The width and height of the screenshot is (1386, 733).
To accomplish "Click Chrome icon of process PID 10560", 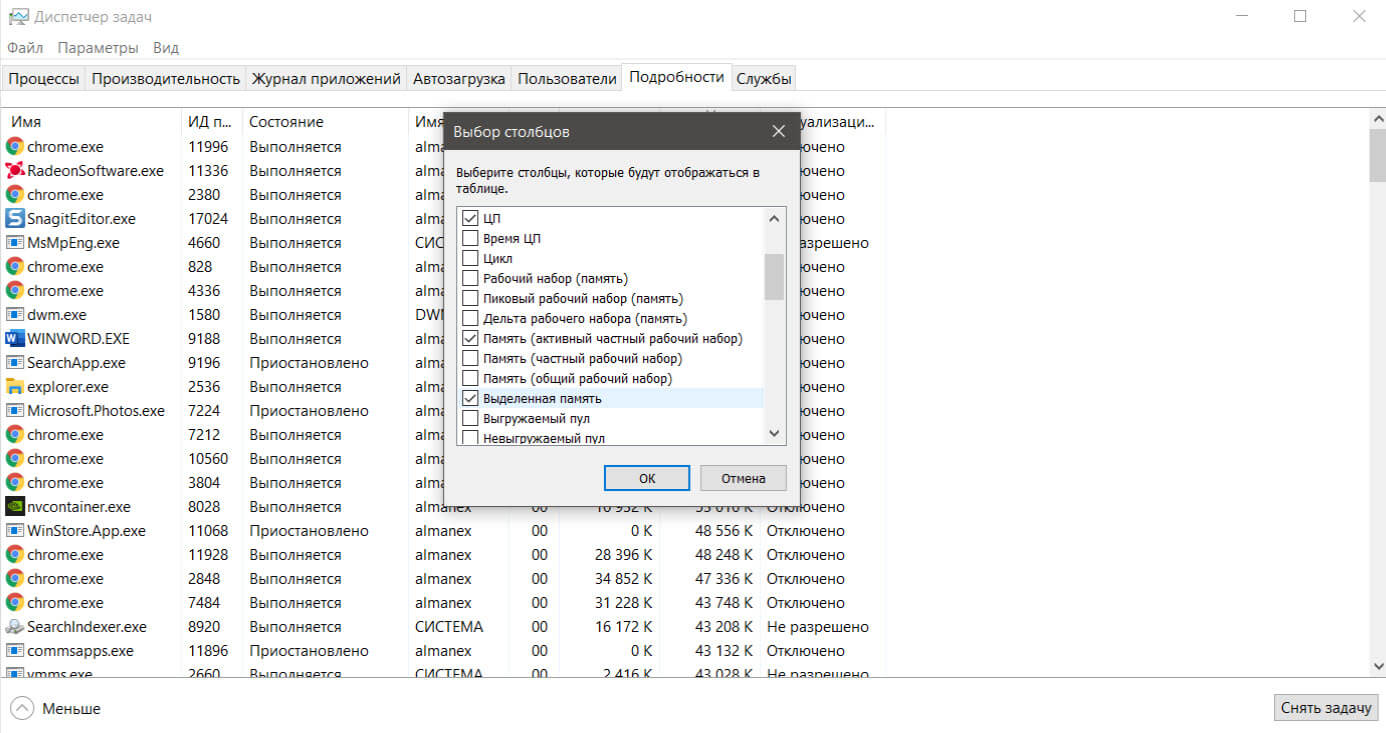I will point(15,459).
